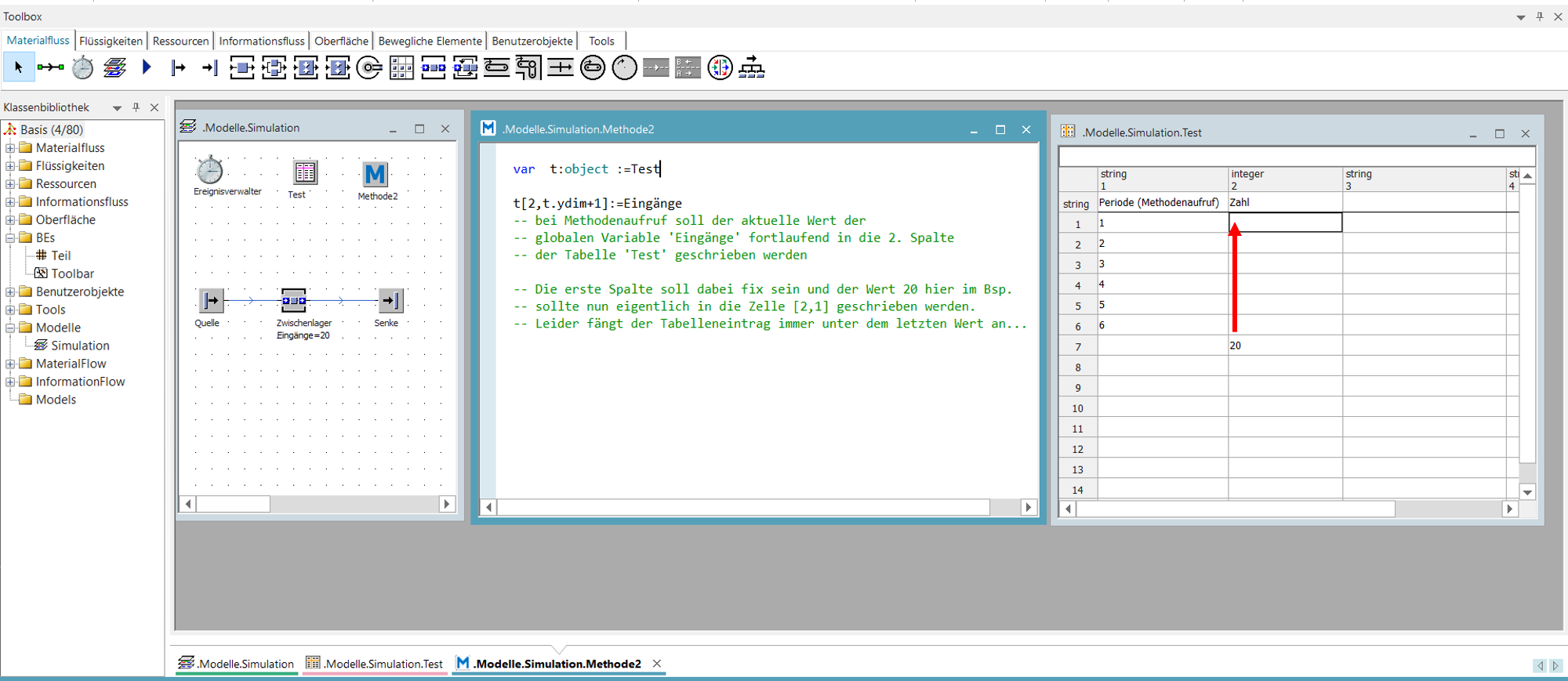This screenshot has width=1568, height=681.
Task: Choose the Dismantle station toolbox icon
Action: 338,68
